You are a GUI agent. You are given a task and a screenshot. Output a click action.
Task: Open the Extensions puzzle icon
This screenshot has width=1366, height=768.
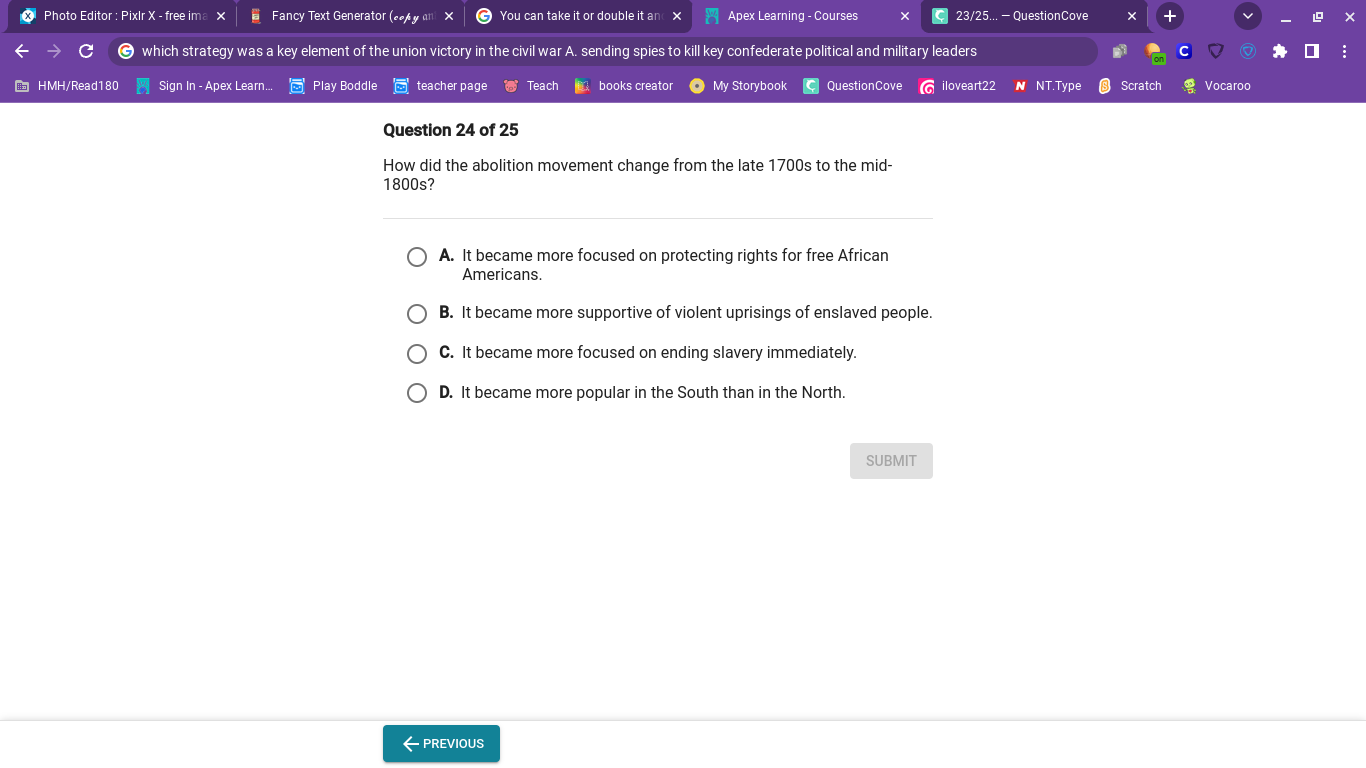pos(1280,51)
